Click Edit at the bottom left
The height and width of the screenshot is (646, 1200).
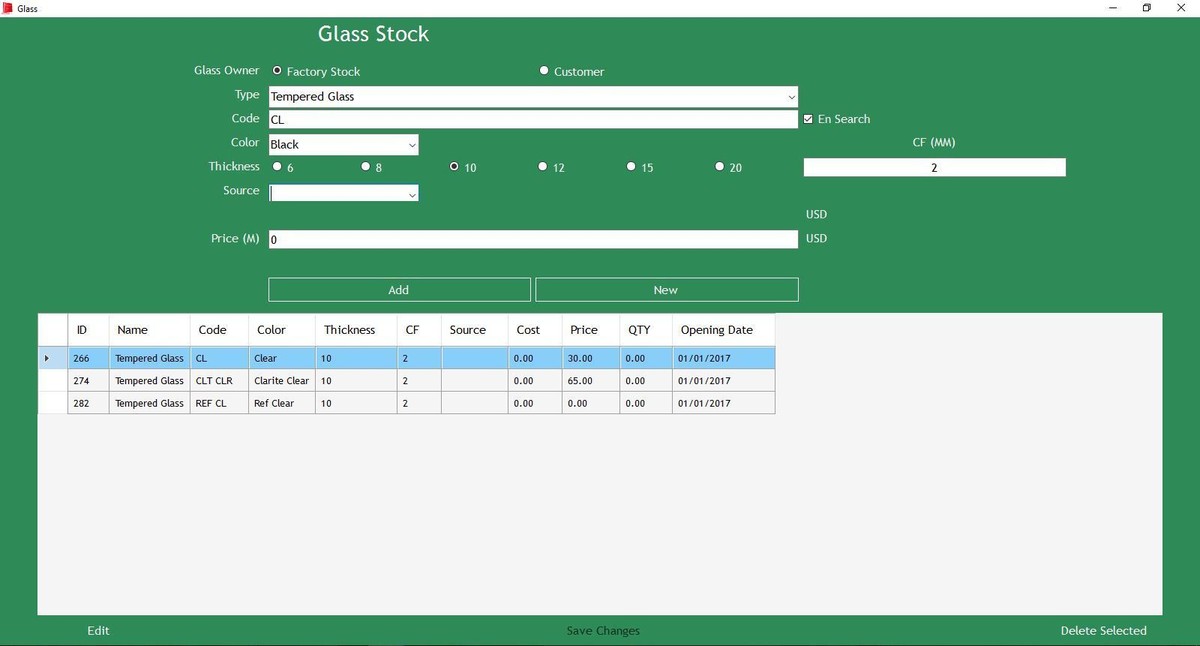[x=98, y=631]
